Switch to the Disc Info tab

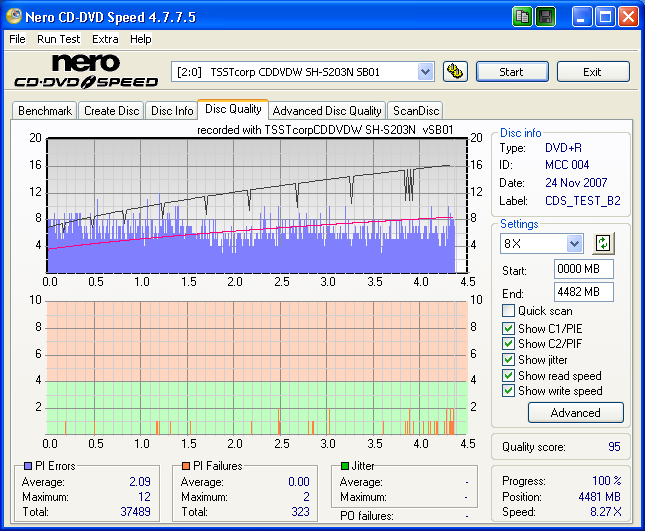pyautogui.click(x=172, y=111)
